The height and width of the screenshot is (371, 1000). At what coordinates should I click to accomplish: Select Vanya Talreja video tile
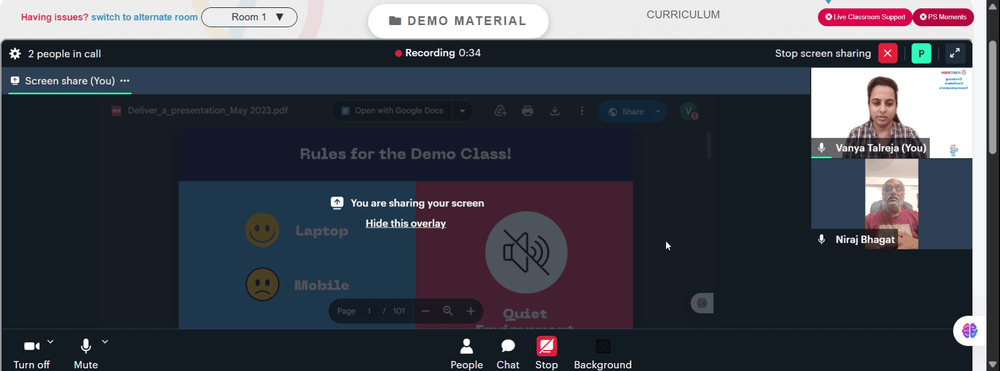click(x=892, y=113)
